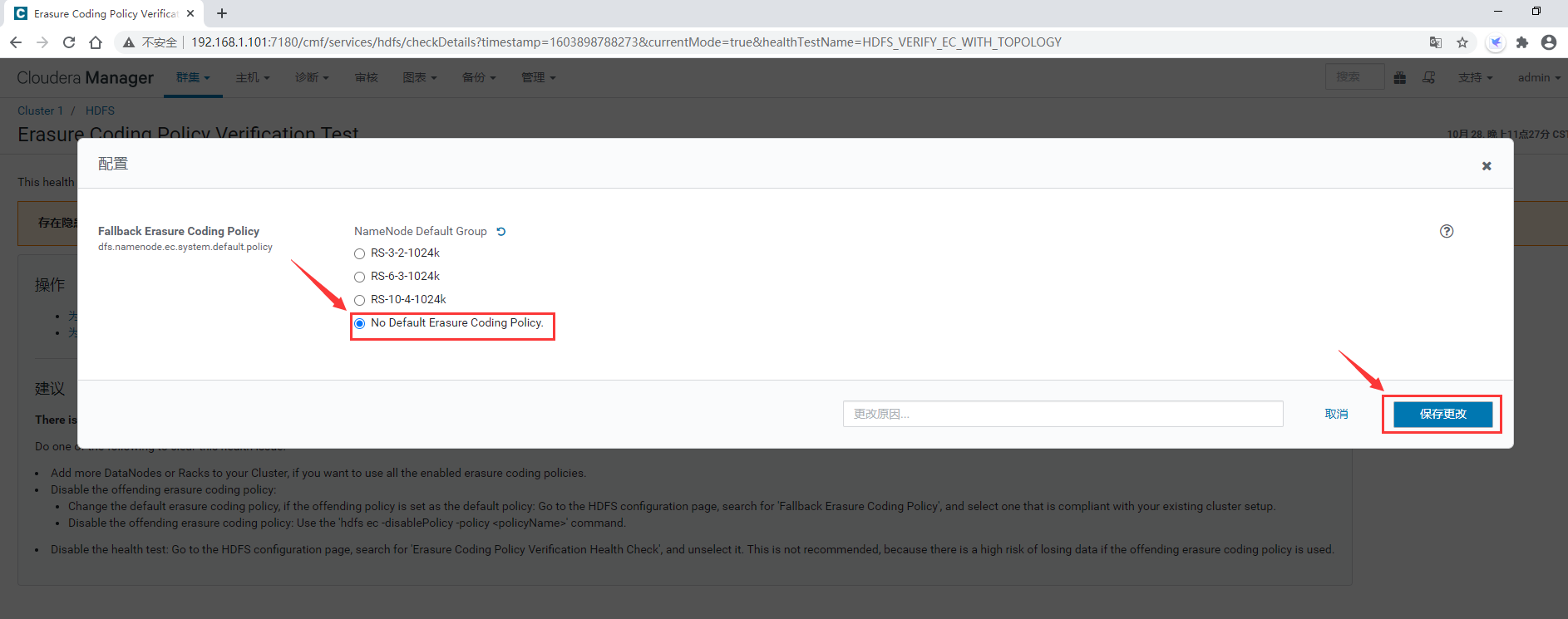
Task: Open the 主机 dropdown menu
Action: 253,77
